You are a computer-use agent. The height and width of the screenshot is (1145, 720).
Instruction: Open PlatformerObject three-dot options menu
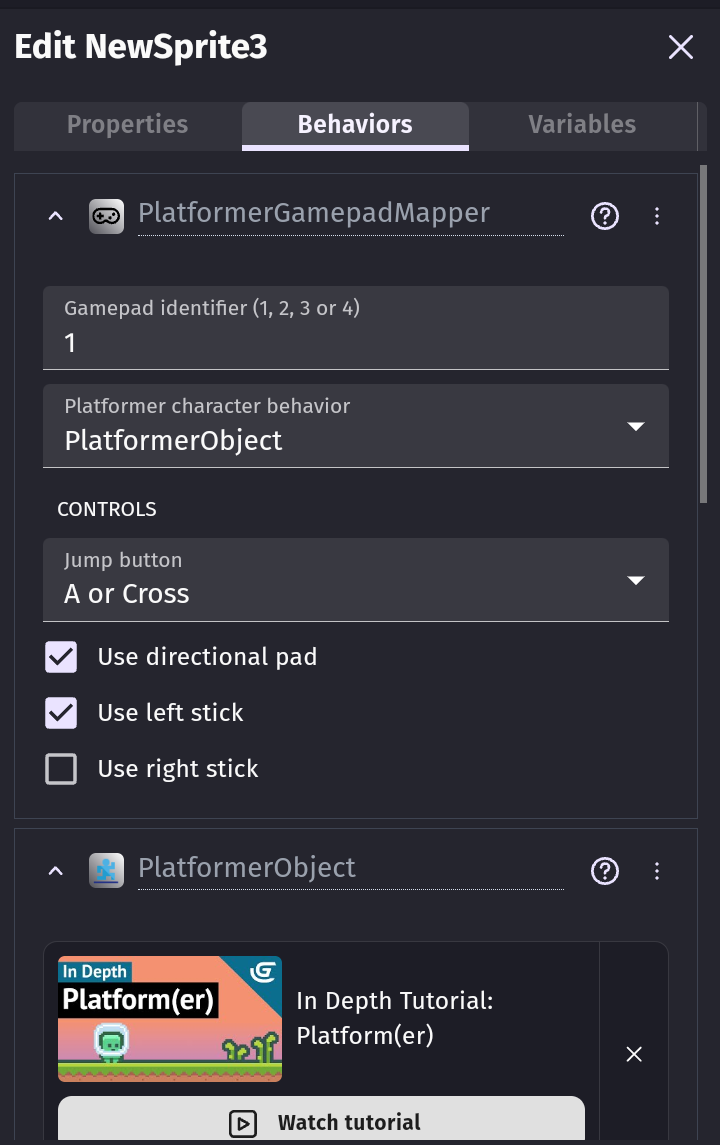pos(657,870)
